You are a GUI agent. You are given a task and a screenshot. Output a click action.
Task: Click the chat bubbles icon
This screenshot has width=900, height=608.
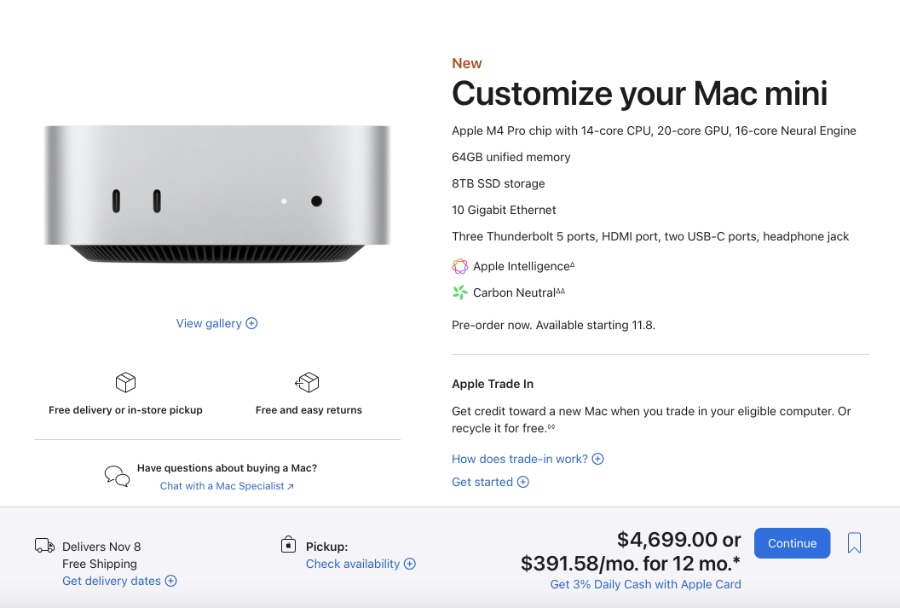coord(117,476)
